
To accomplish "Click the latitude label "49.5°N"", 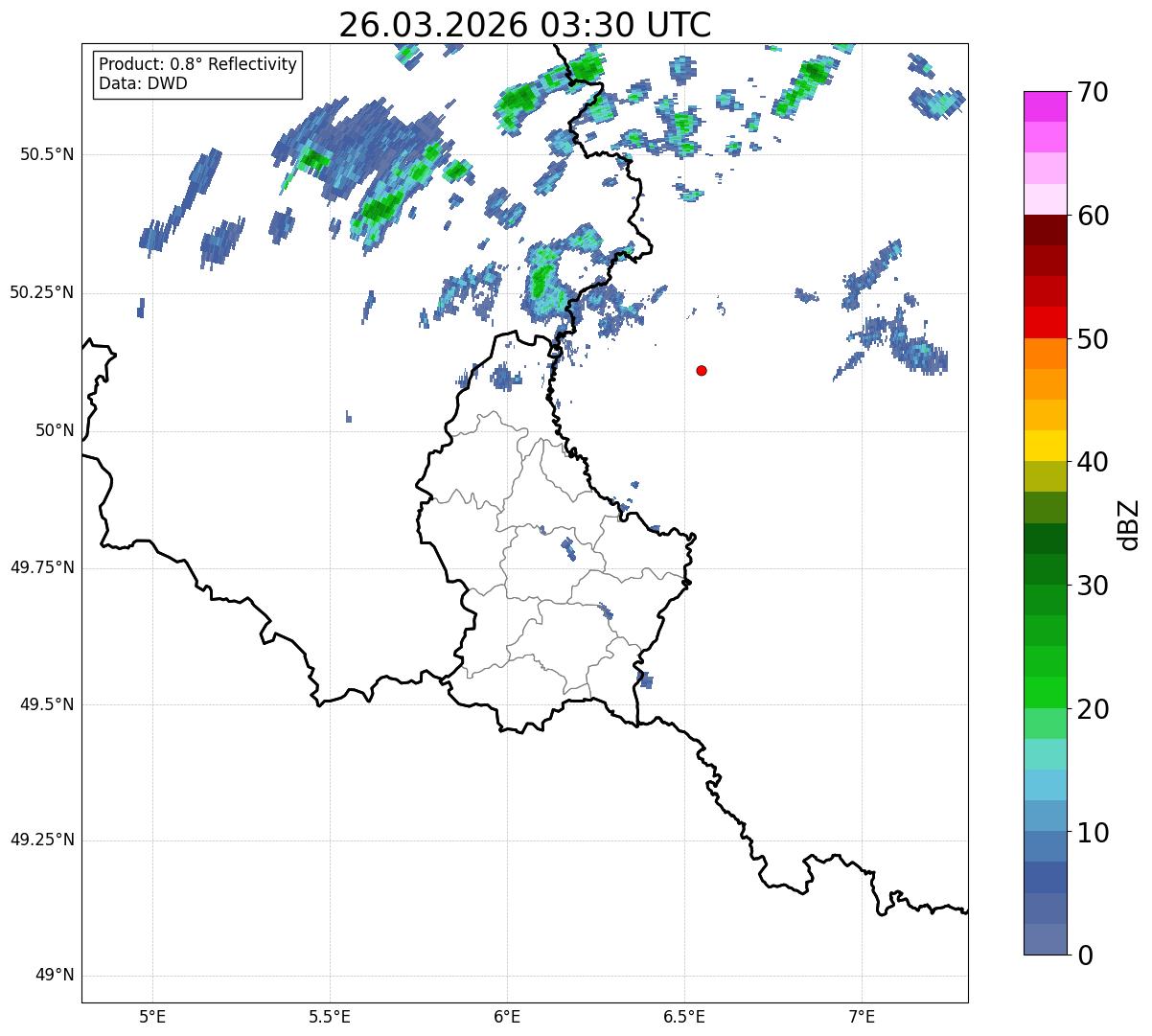I will pyautogui.click(x=48, y=704).
